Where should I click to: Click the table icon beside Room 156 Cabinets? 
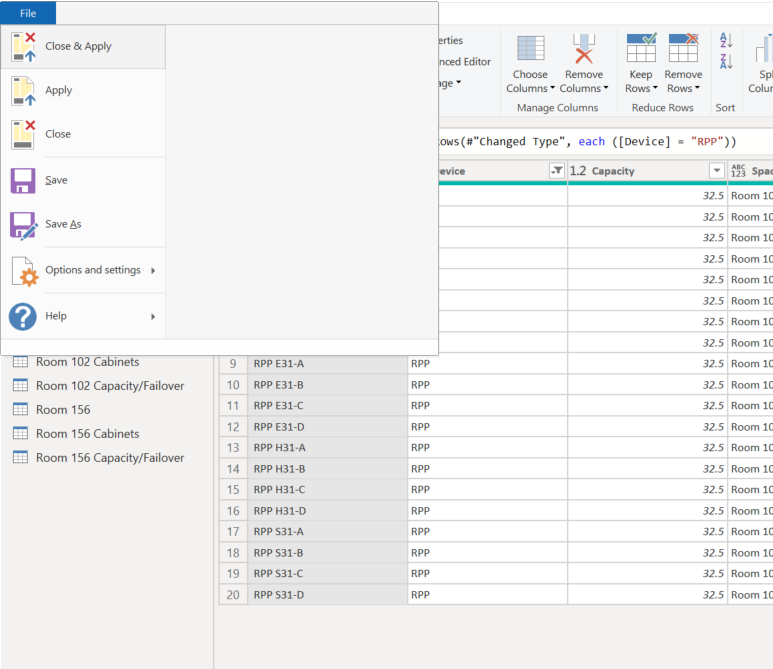(x=20, y=433)
